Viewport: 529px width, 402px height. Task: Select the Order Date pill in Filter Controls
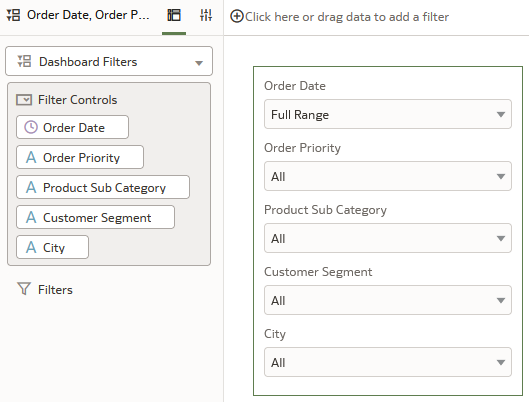[73, 127]
